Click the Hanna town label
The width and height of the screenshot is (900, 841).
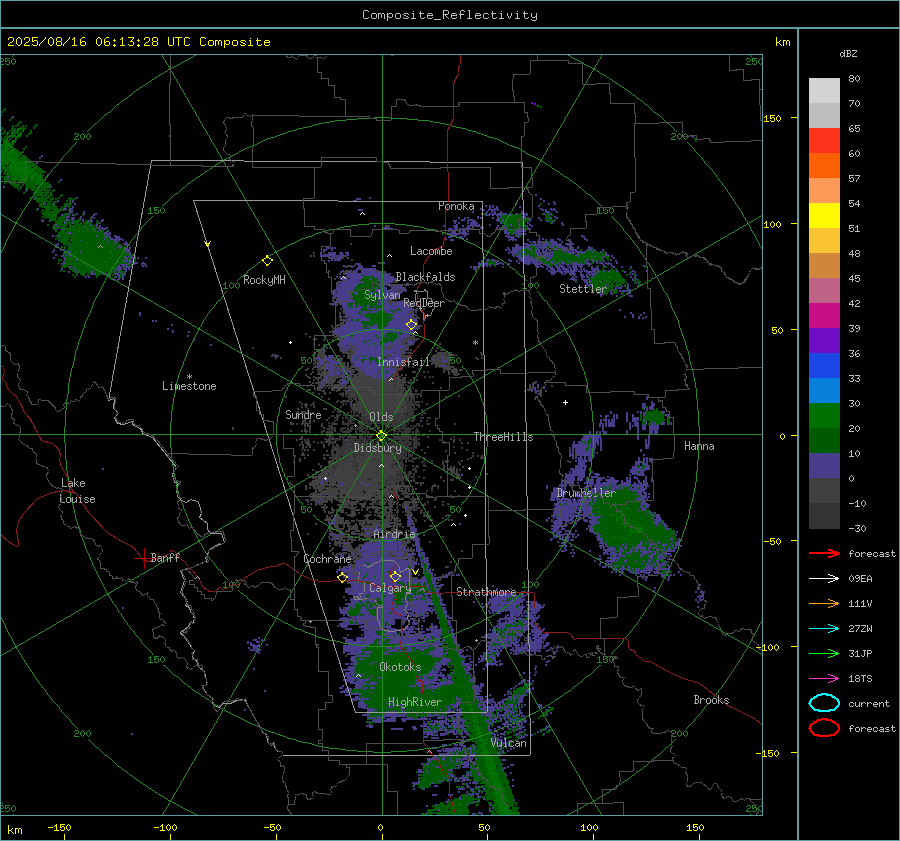pyautogui.click(x=699, y=446)
